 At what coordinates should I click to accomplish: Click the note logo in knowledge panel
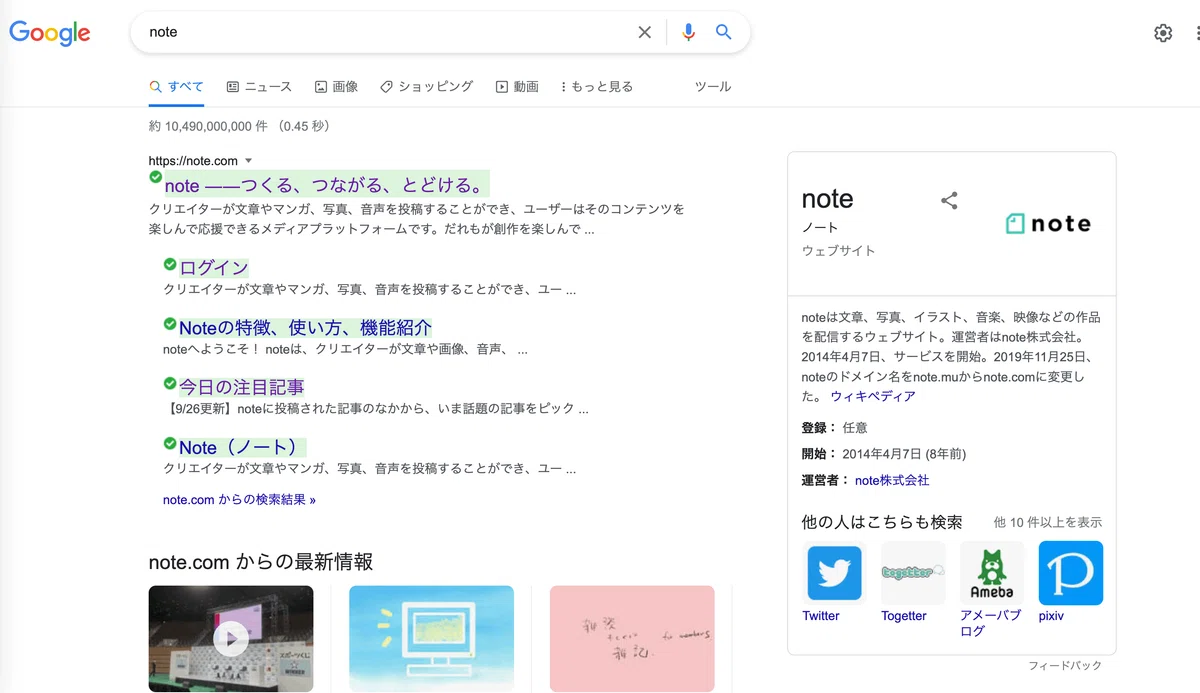pyautogui.click(x=1048, y=224)
